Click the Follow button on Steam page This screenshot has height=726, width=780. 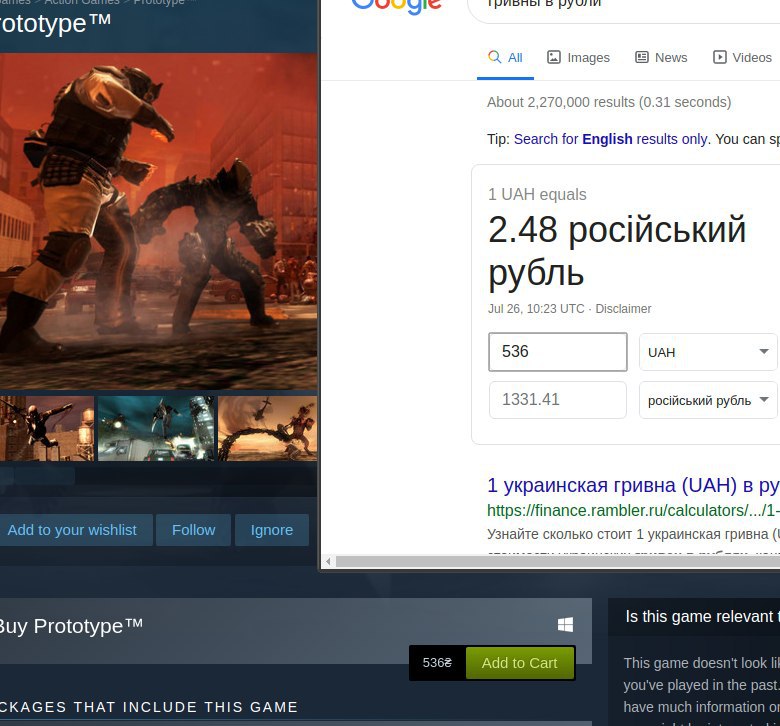[194, 530]
